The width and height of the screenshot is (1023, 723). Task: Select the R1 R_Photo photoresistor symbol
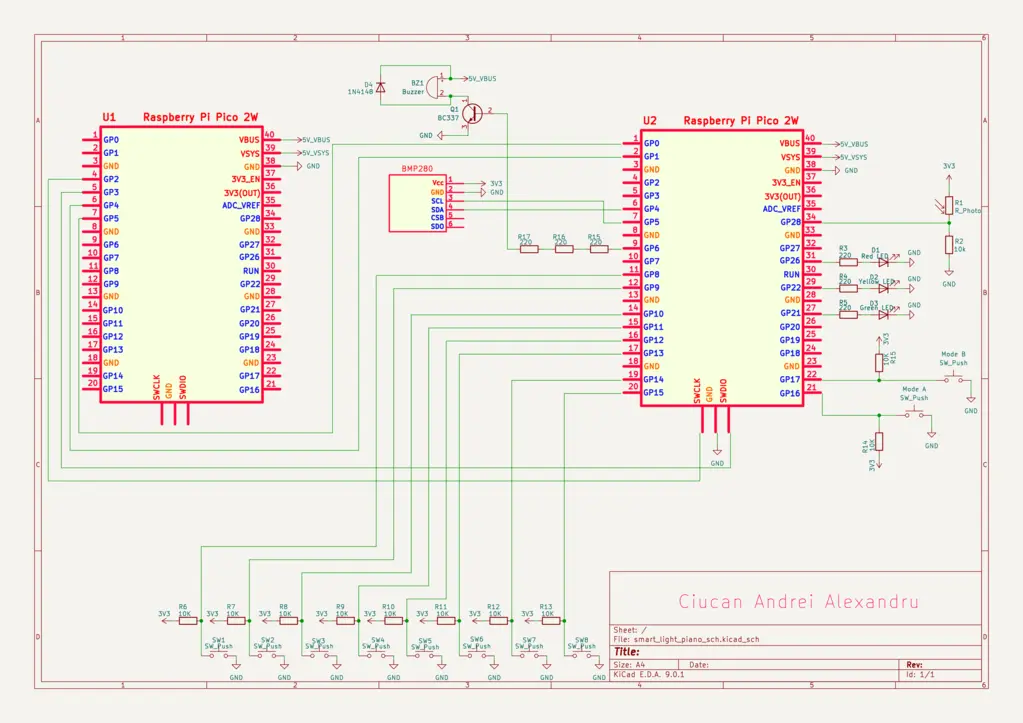949,206
